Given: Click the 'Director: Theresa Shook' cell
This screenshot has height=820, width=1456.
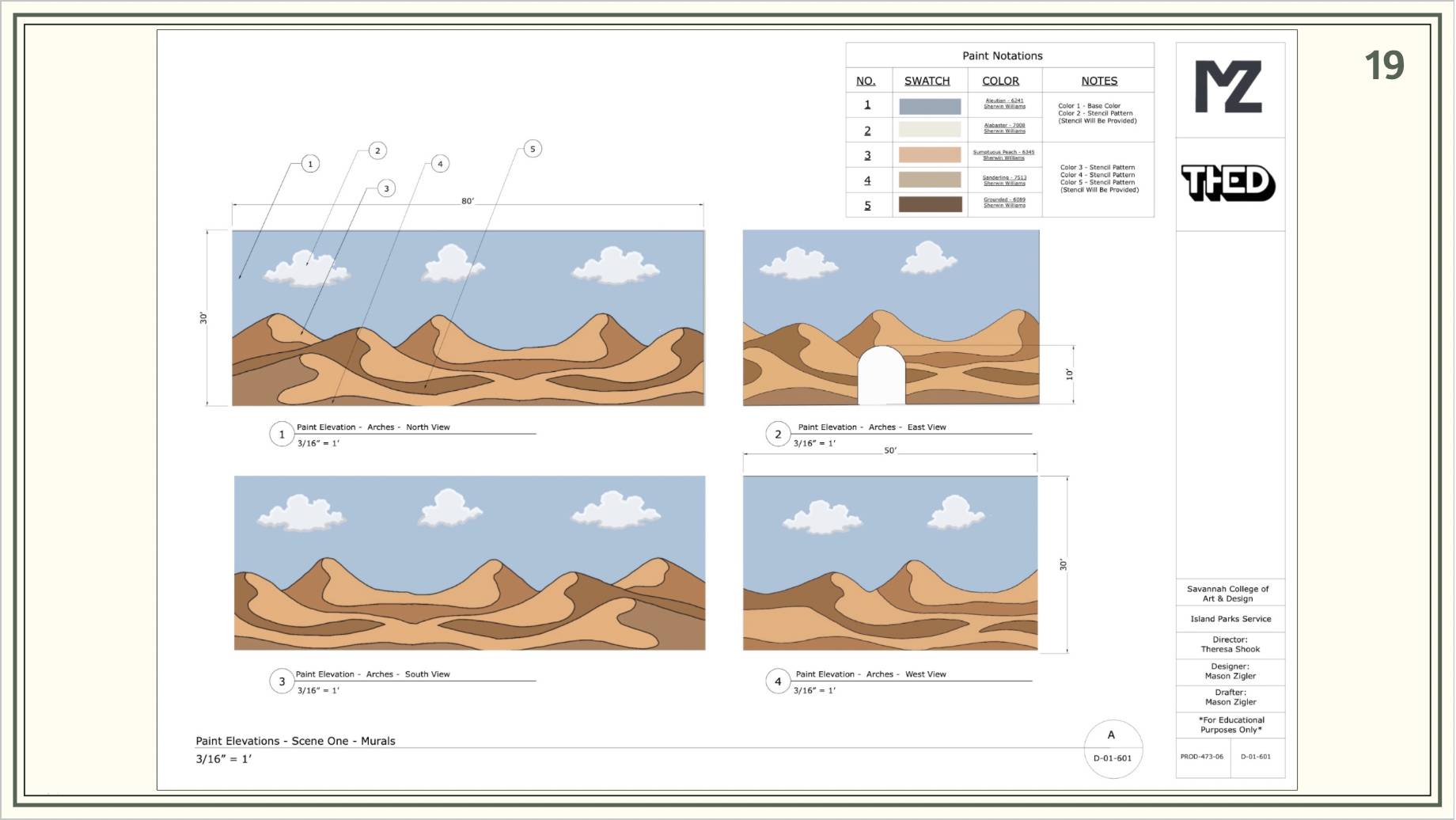Looking at the screenshot, I should pos(1230,644).
